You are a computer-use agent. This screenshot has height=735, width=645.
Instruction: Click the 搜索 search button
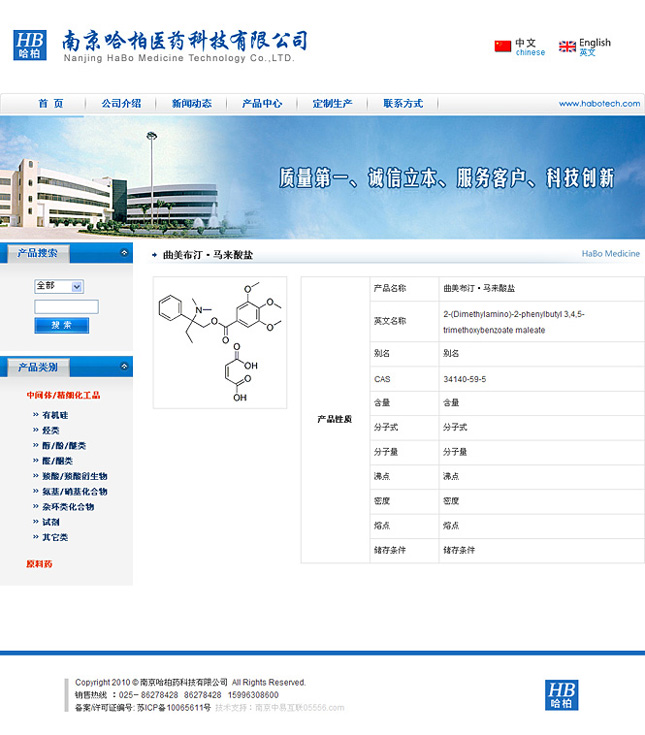pos(61,325)
